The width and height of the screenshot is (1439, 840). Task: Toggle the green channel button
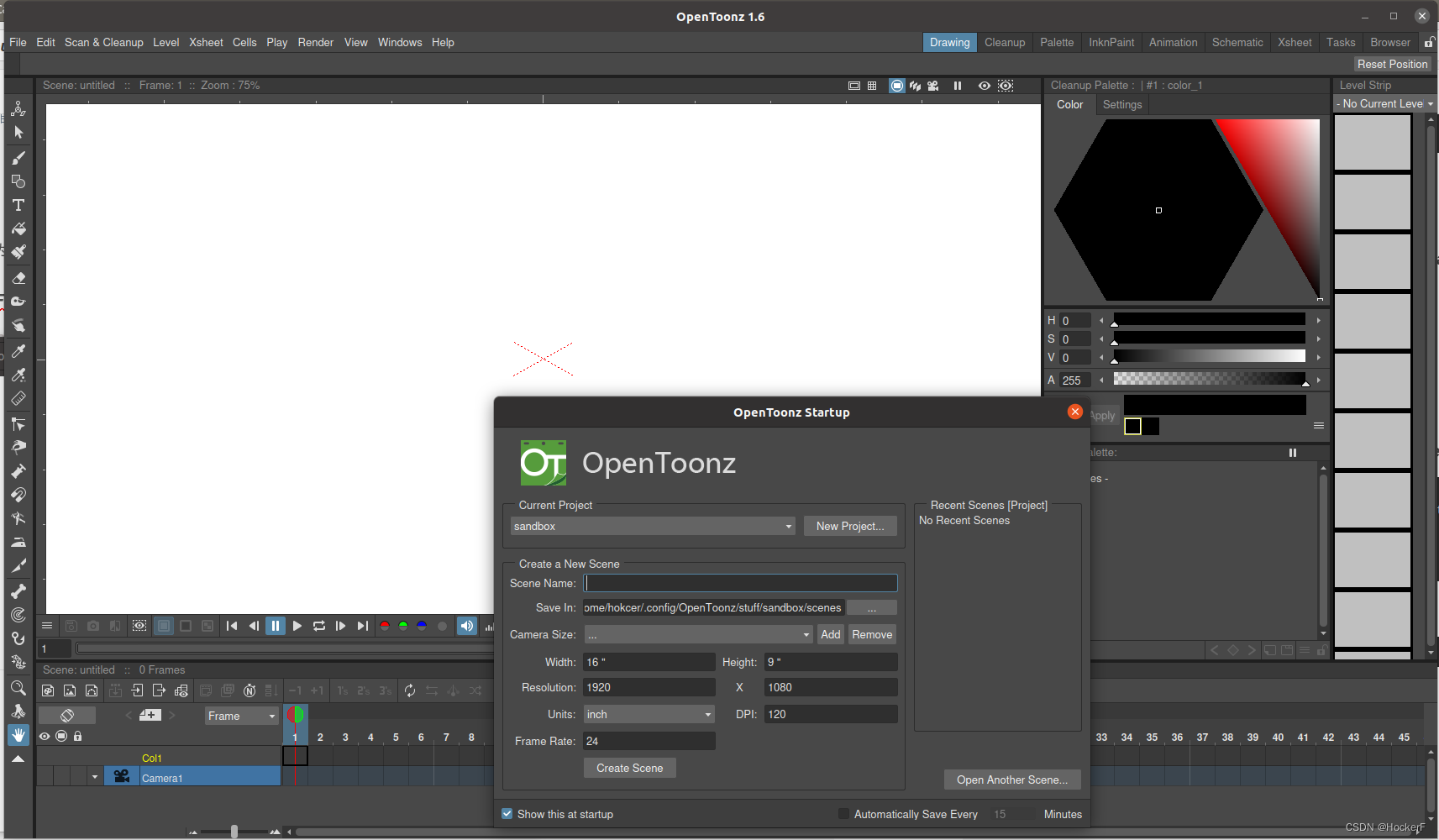403,626
